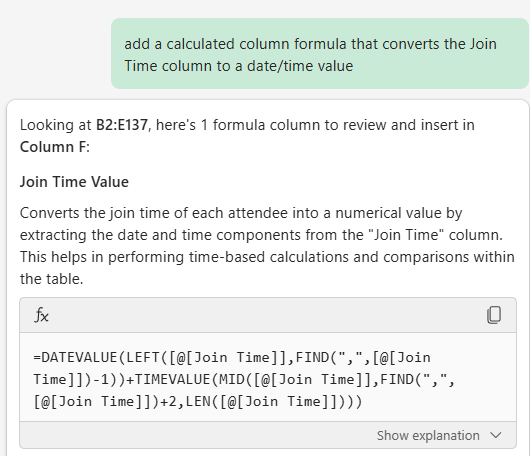This screenshot has width=530, height=456.
Task: Select the green user prompt bubble
Action: click(x=320, y=54)
